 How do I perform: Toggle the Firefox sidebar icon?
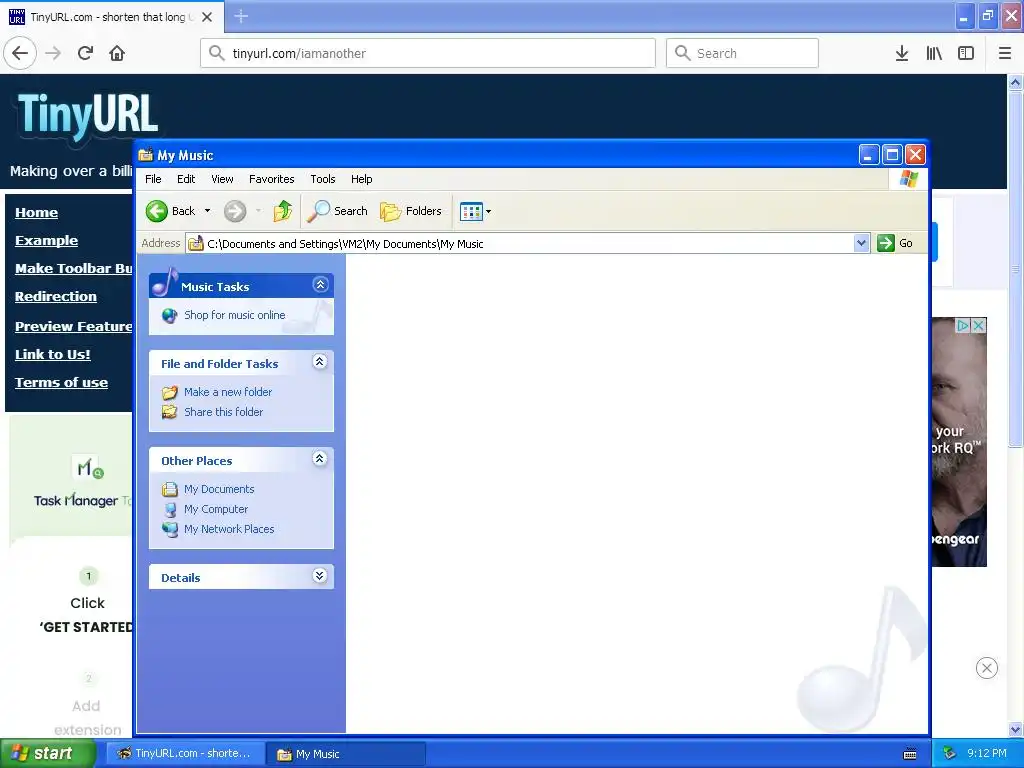[x=966, y=53]
